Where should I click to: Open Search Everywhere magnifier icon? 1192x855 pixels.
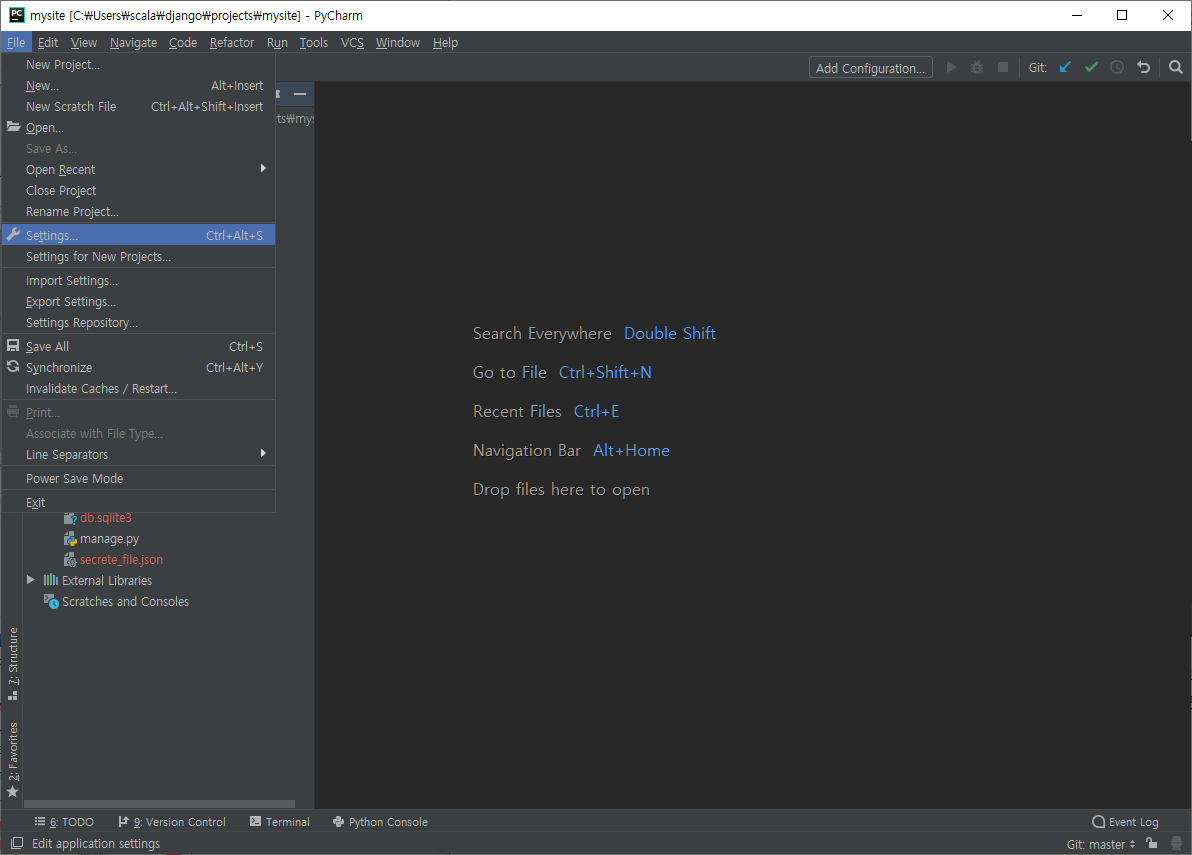tap(1175, 68)
